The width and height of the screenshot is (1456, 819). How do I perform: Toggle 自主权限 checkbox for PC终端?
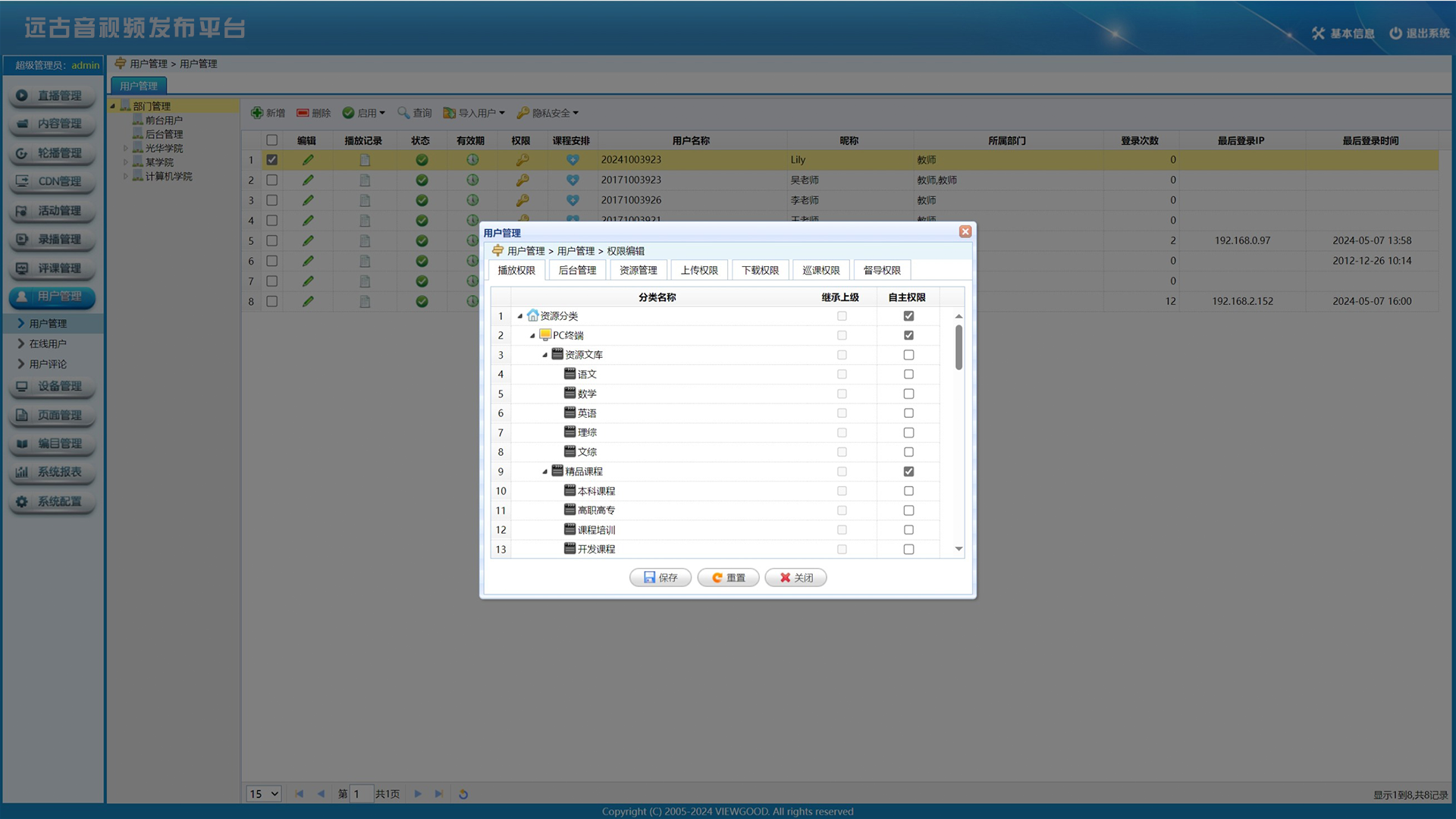908,335
